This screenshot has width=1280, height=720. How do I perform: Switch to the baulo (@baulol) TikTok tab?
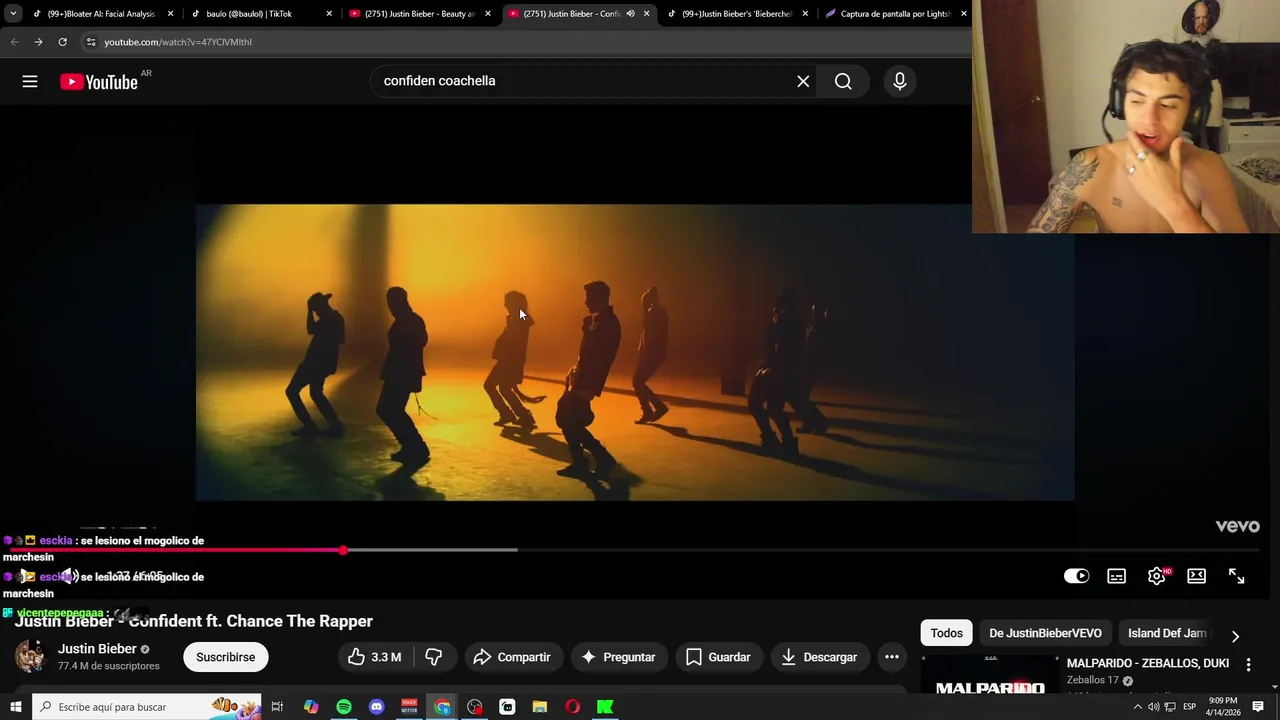(x=250, y=14)
